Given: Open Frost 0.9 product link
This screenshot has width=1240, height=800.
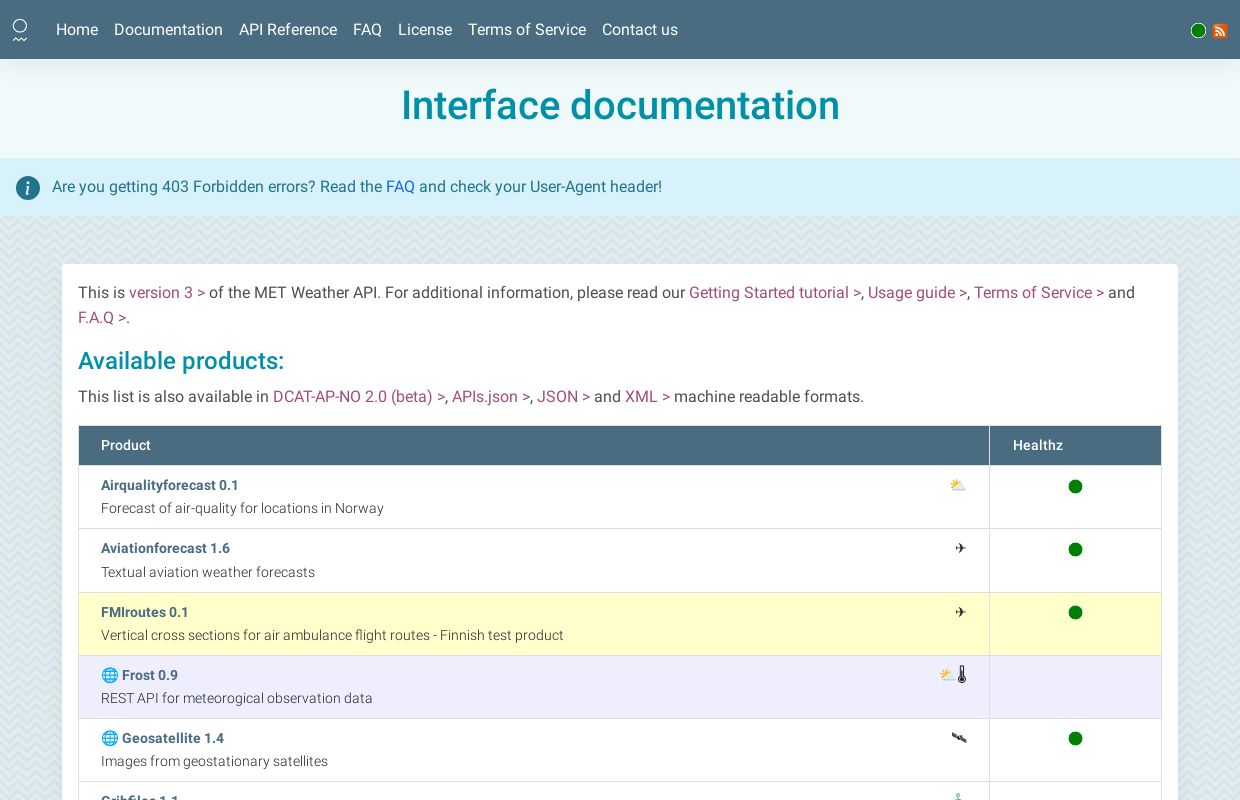Looking at the screenshot, I should [150, 676].
